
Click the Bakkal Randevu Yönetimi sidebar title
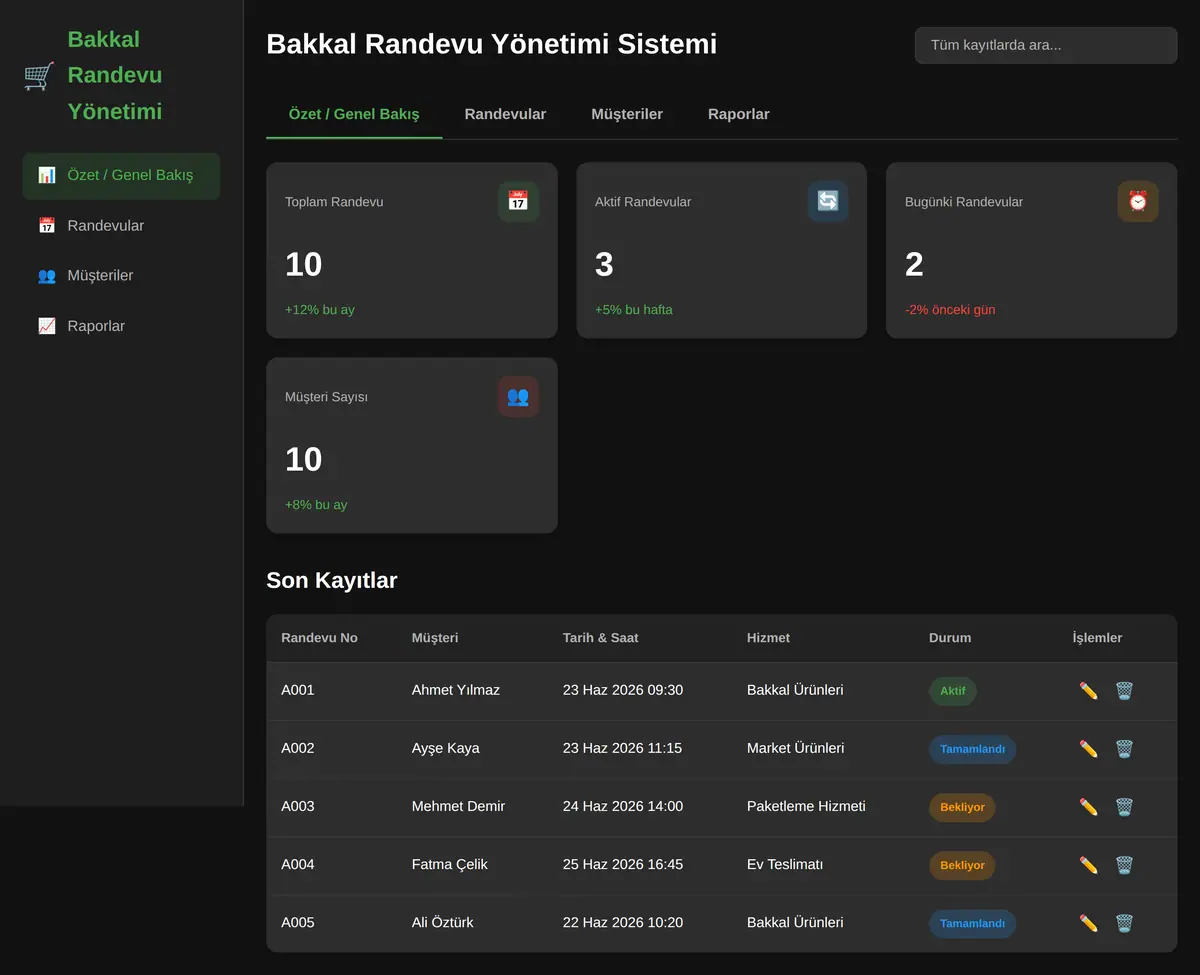pos(115,75)
